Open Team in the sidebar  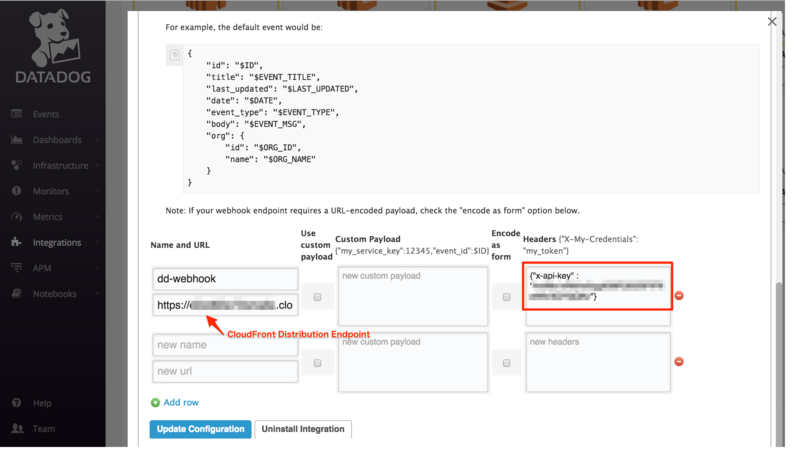(x=44, y=429)
